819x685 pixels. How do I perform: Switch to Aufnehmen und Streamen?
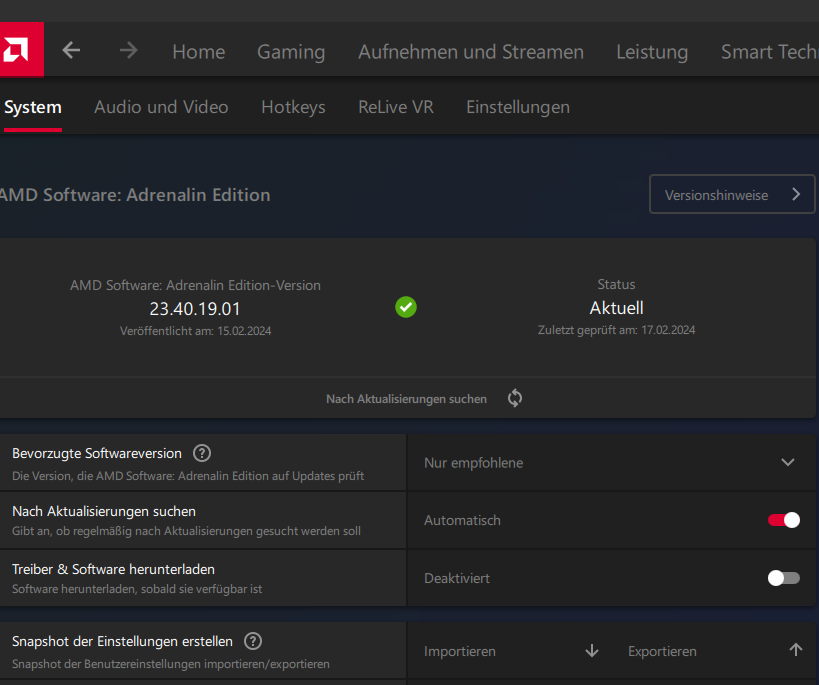tap(471, 52)
